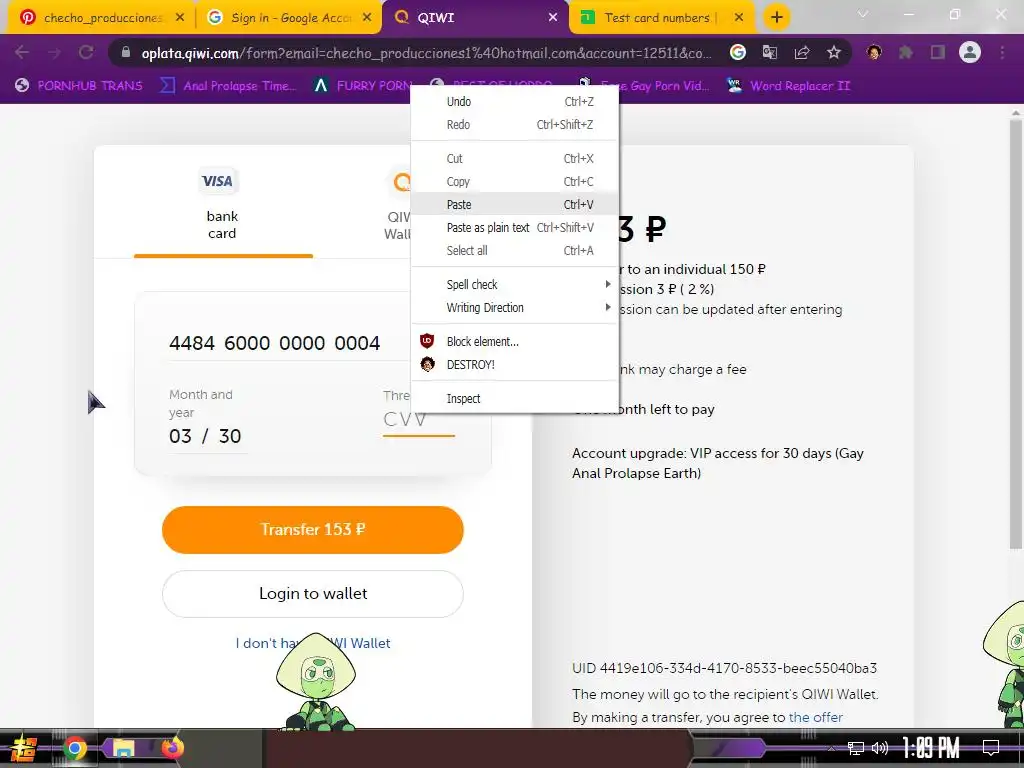Choose Paste in context menu

click(515, 204)
